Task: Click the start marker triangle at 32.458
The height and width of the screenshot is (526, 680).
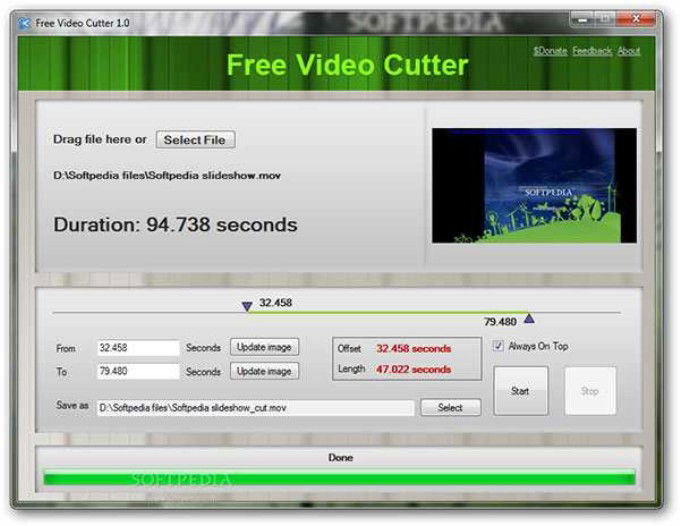Action: [247, 307]
